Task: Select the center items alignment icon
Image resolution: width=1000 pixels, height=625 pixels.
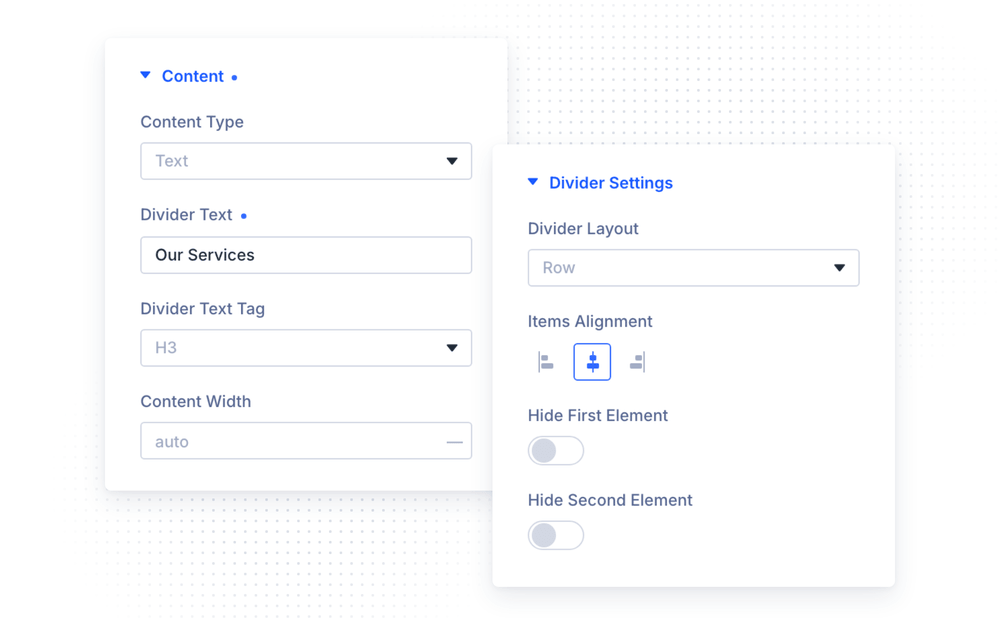Action: click(592, 362)
